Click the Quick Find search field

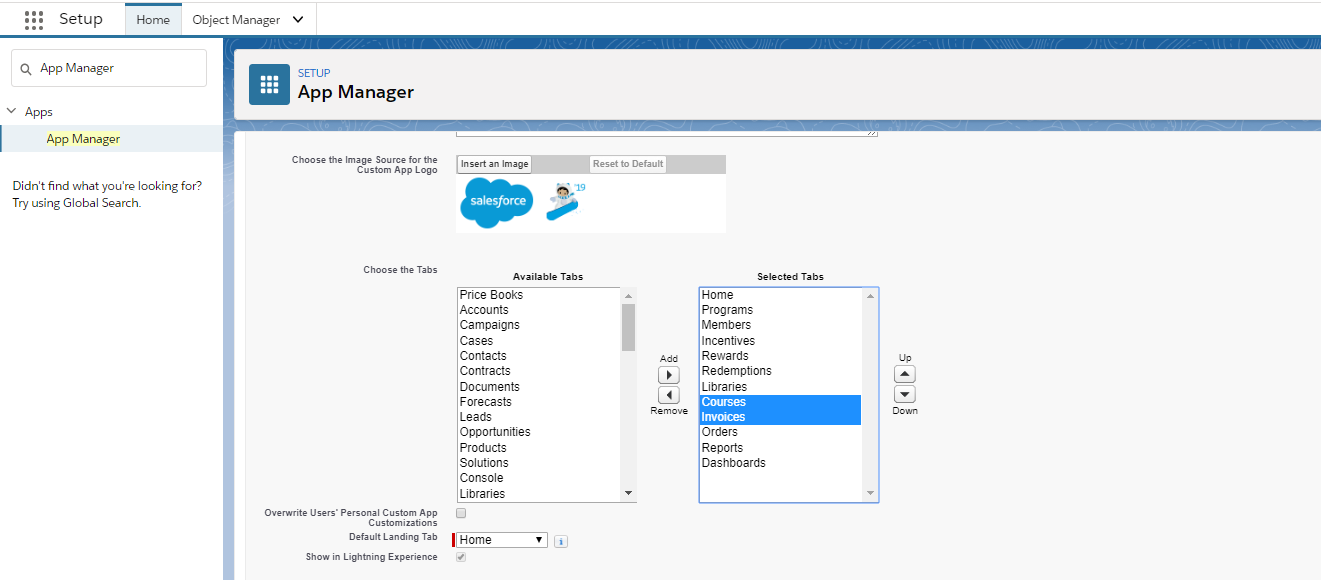[109, 68]
